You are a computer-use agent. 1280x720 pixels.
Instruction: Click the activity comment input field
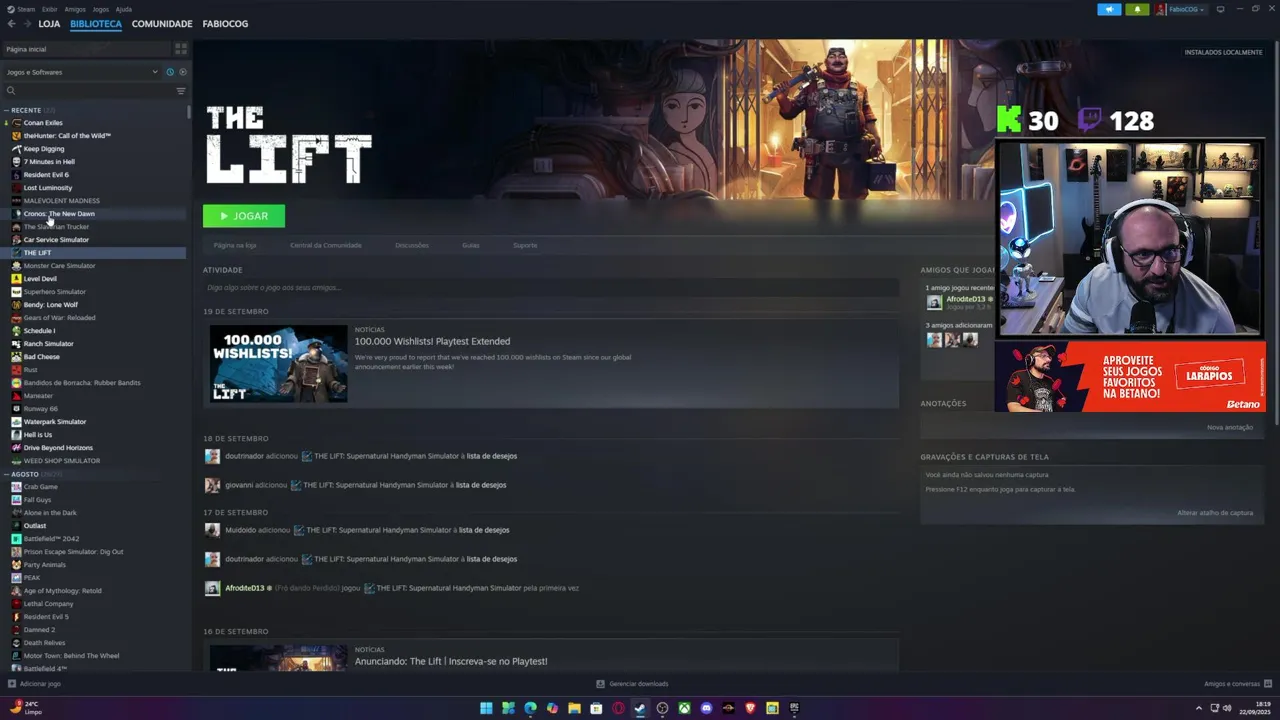pyautogui.click(x=551, y=288)
